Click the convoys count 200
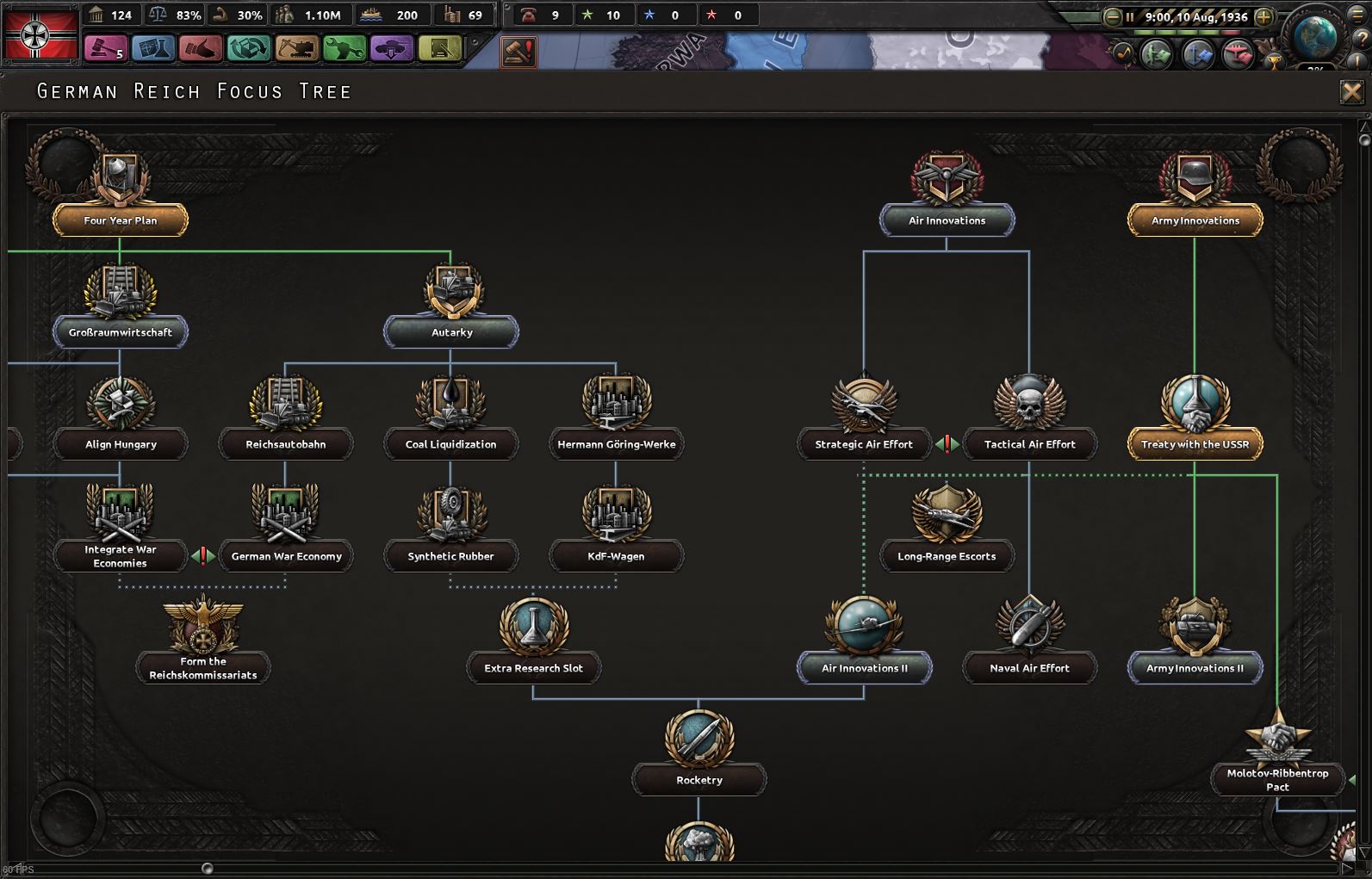1372x879 pixels. (x=390, y=15)
